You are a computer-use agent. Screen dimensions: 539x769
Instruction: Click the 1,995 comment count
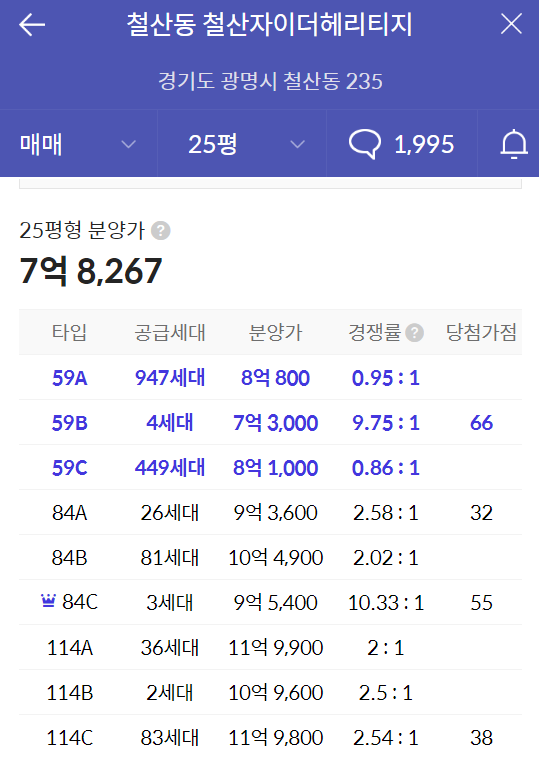click(x=424, y=144)
